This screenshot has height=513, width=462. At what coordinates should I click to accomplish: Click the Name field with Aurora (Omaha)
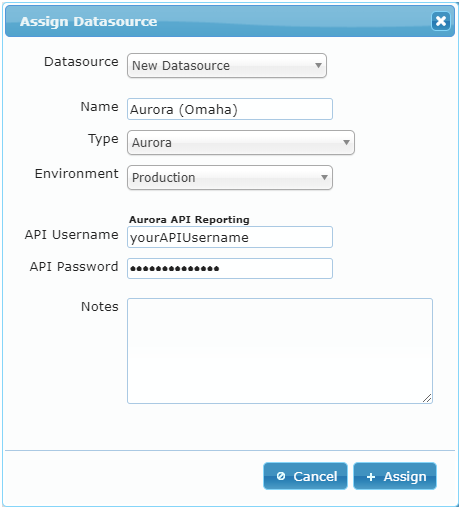230,109
